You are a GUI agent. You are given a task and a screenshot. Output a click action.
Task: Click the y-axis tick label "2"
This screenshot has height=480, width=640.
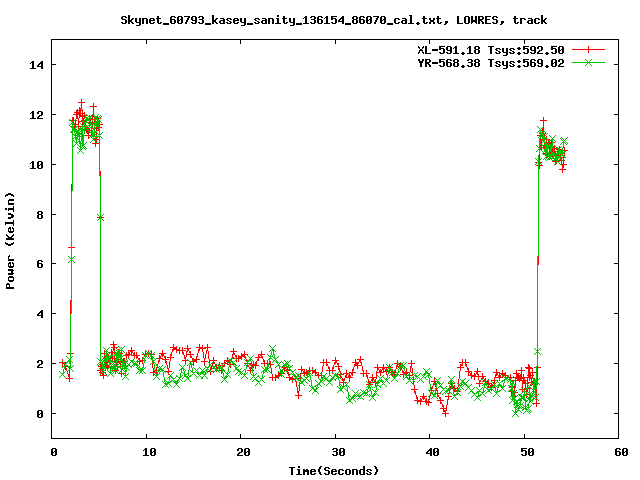pyautogui.click(x=40, y=364)
